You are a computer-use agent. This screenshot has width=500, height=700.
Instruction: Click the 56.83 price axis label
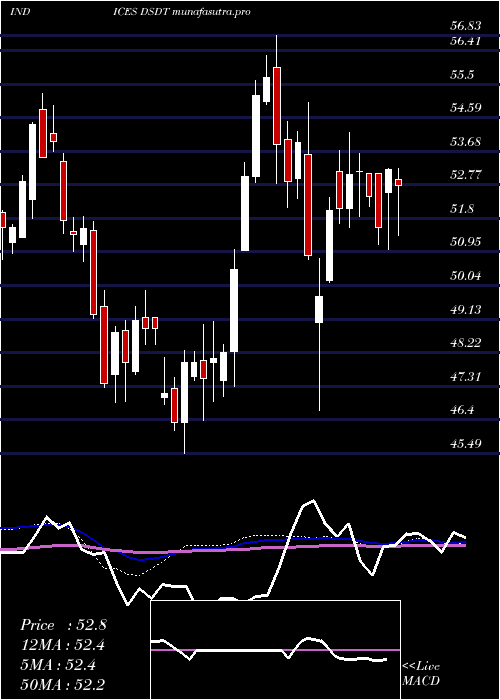(x=465, y=26)
